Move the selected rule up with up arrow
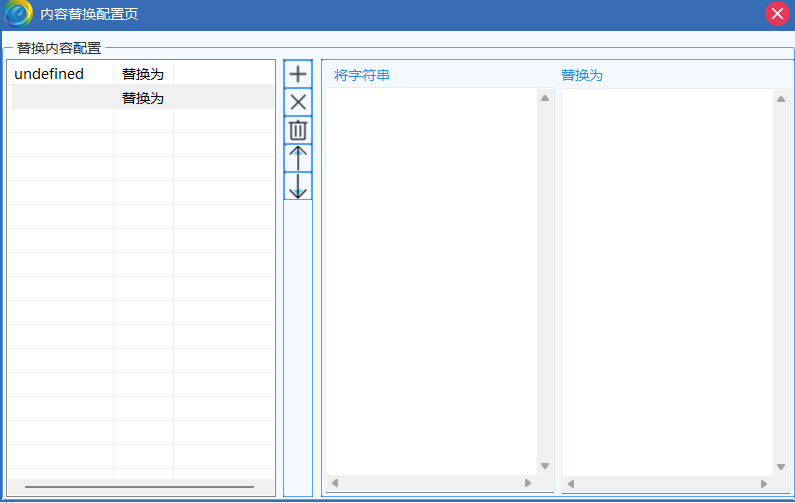 [x=298, y=158]
